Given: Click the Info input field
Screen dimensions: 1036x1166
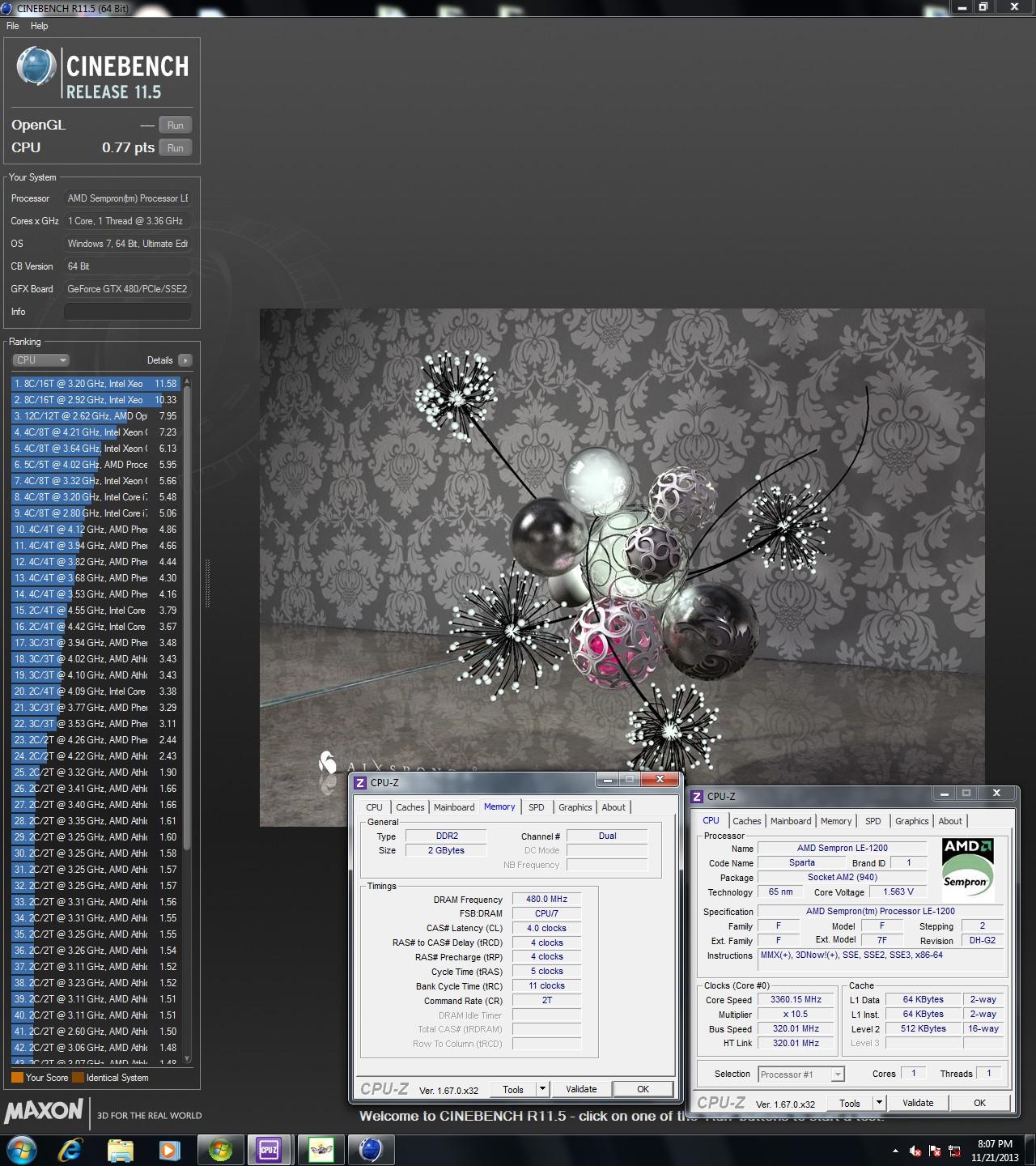Looking at the screenshot, I should pos(128,312).
